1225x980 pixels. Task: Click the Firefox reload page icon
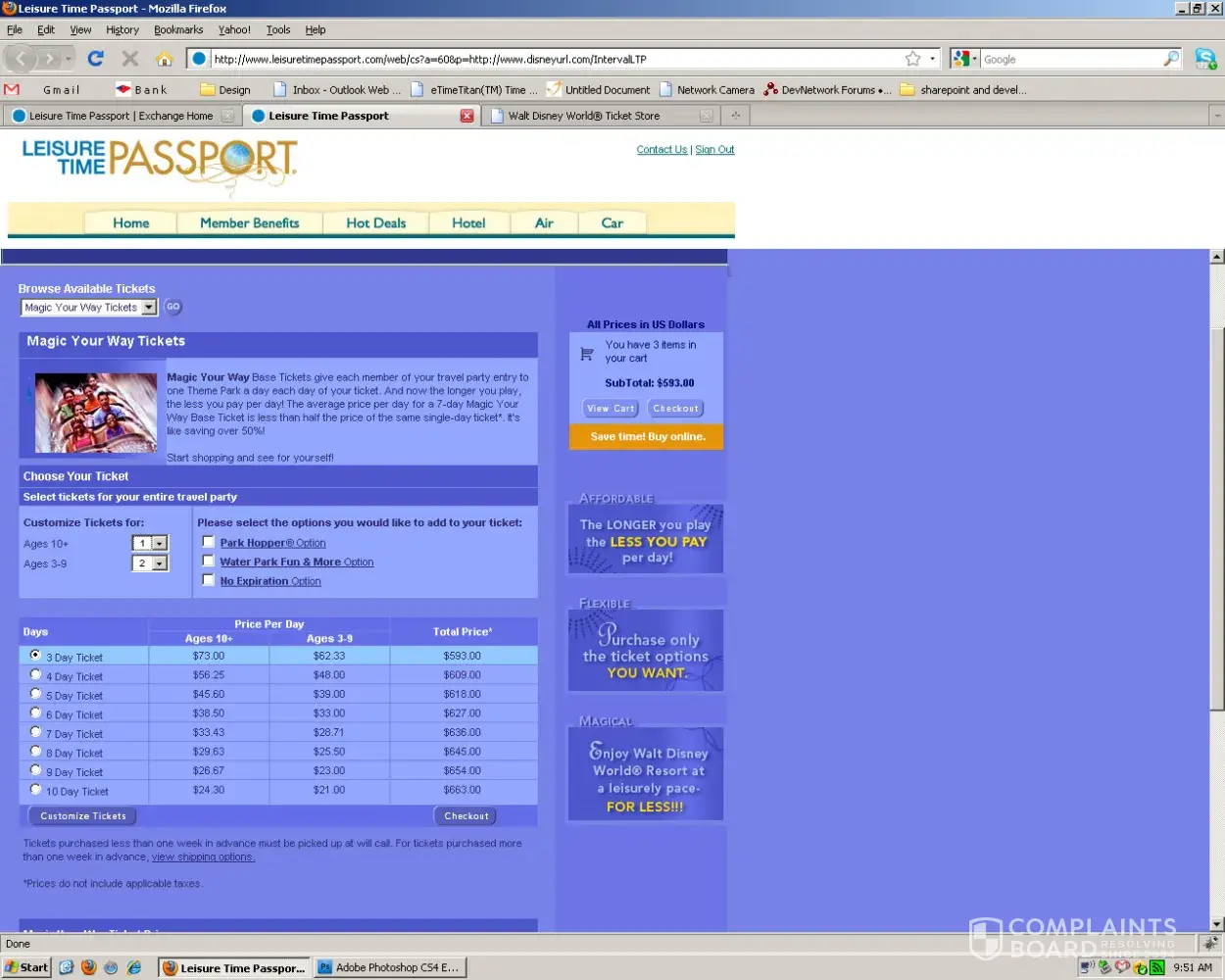95,59
